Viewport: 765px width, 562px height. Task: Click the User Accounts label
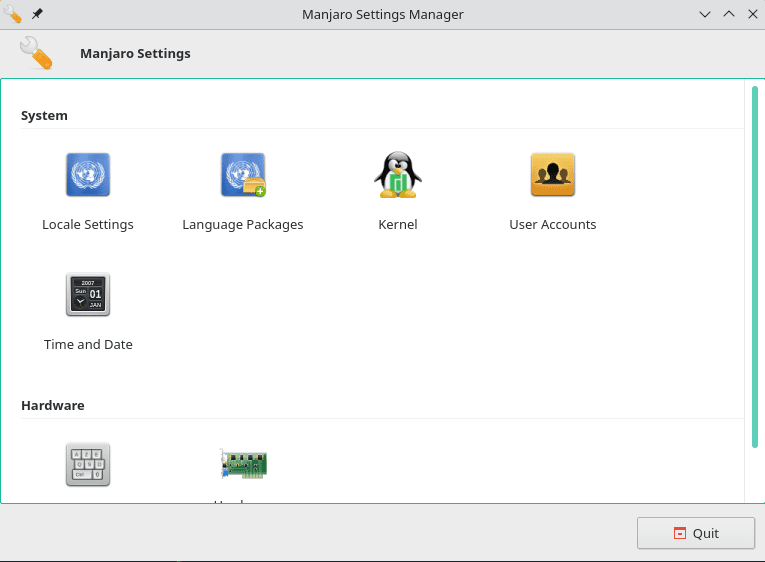point(553,224)
